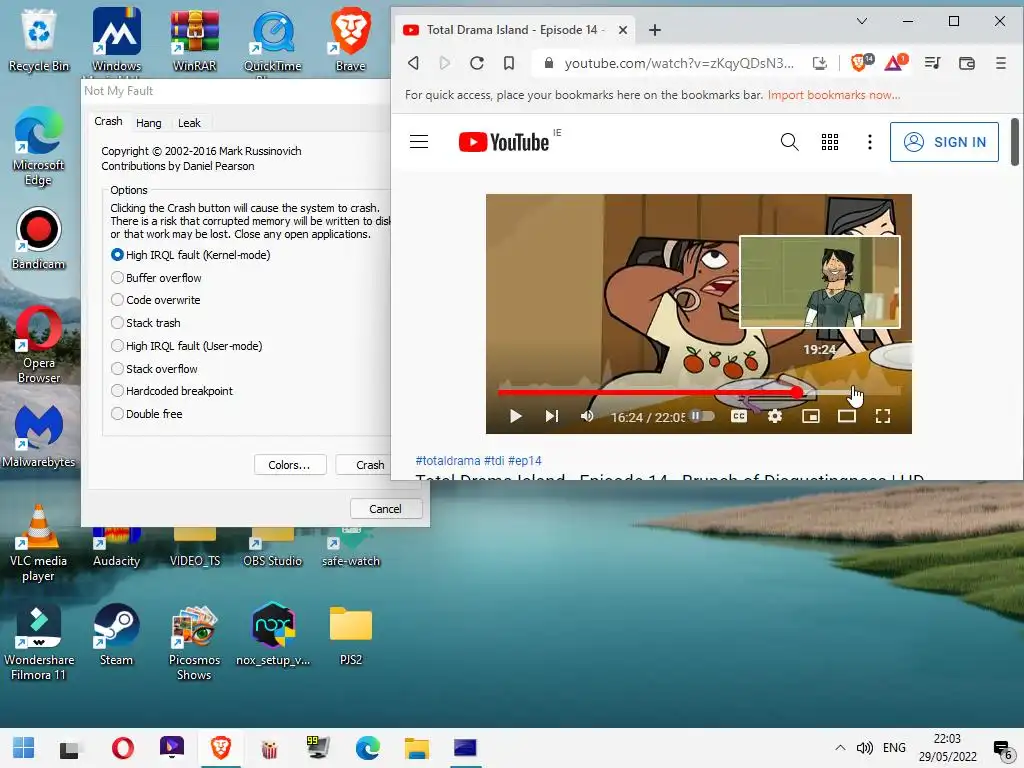
Task: Select Malwarebytes desktop shortcut
Action: pyautogui.click(x=39, y=436)
